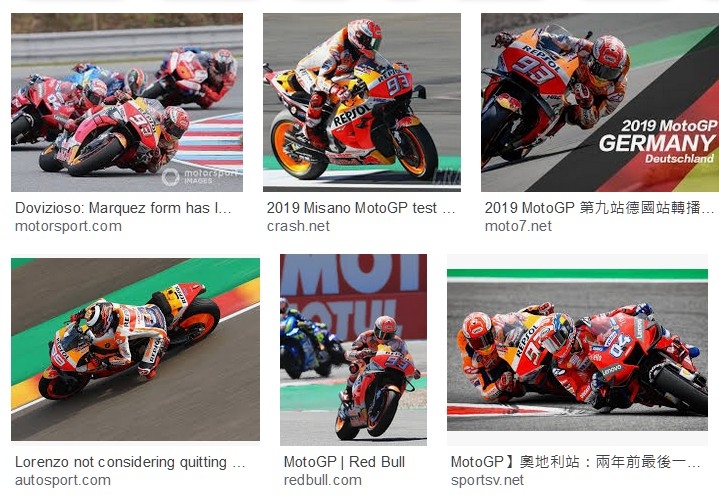Visit the crash.net source link
The image size is (719, 495).
click(x=298, y=226)
